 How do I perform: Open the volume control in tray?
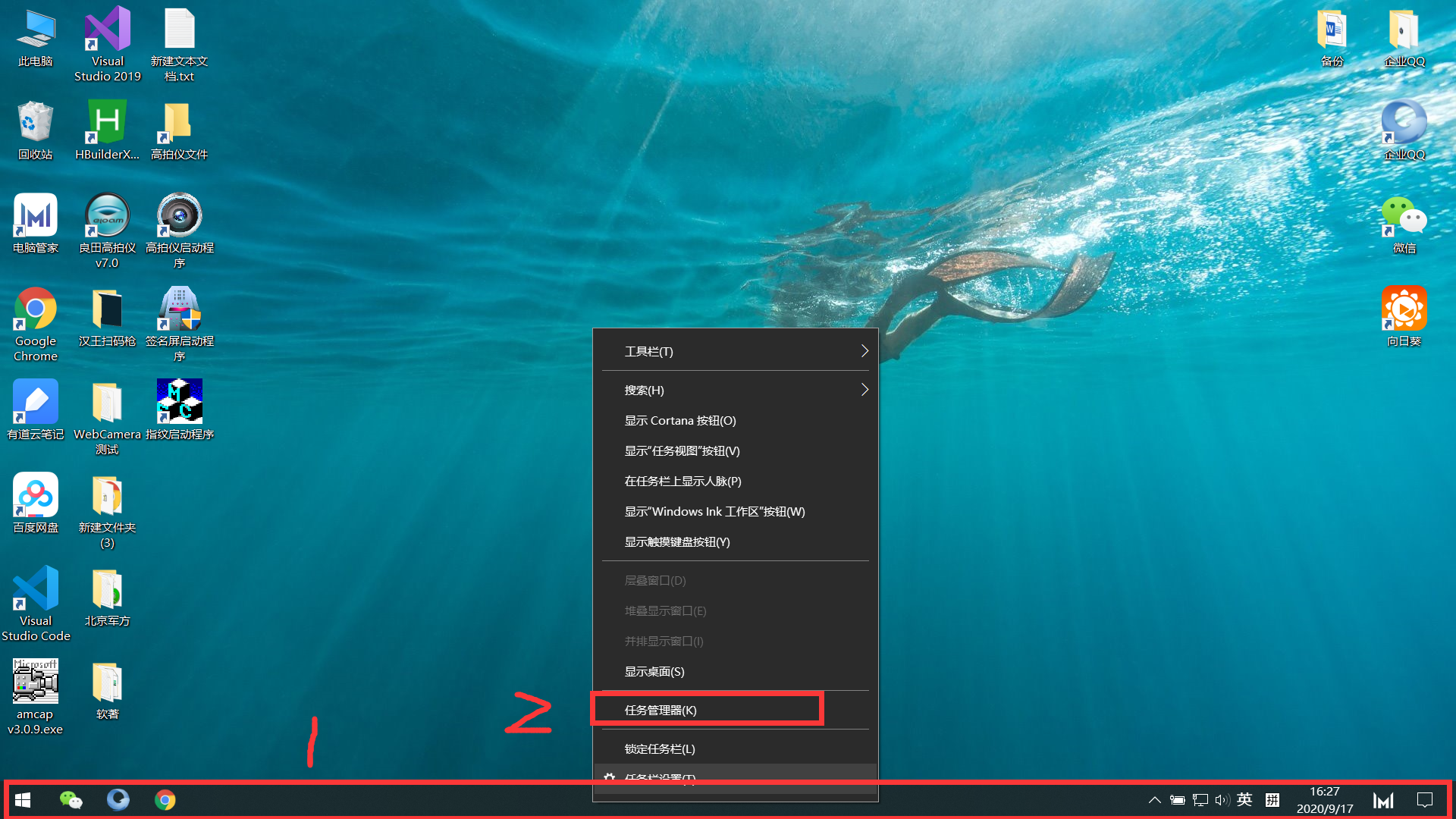pos(1222,800)
